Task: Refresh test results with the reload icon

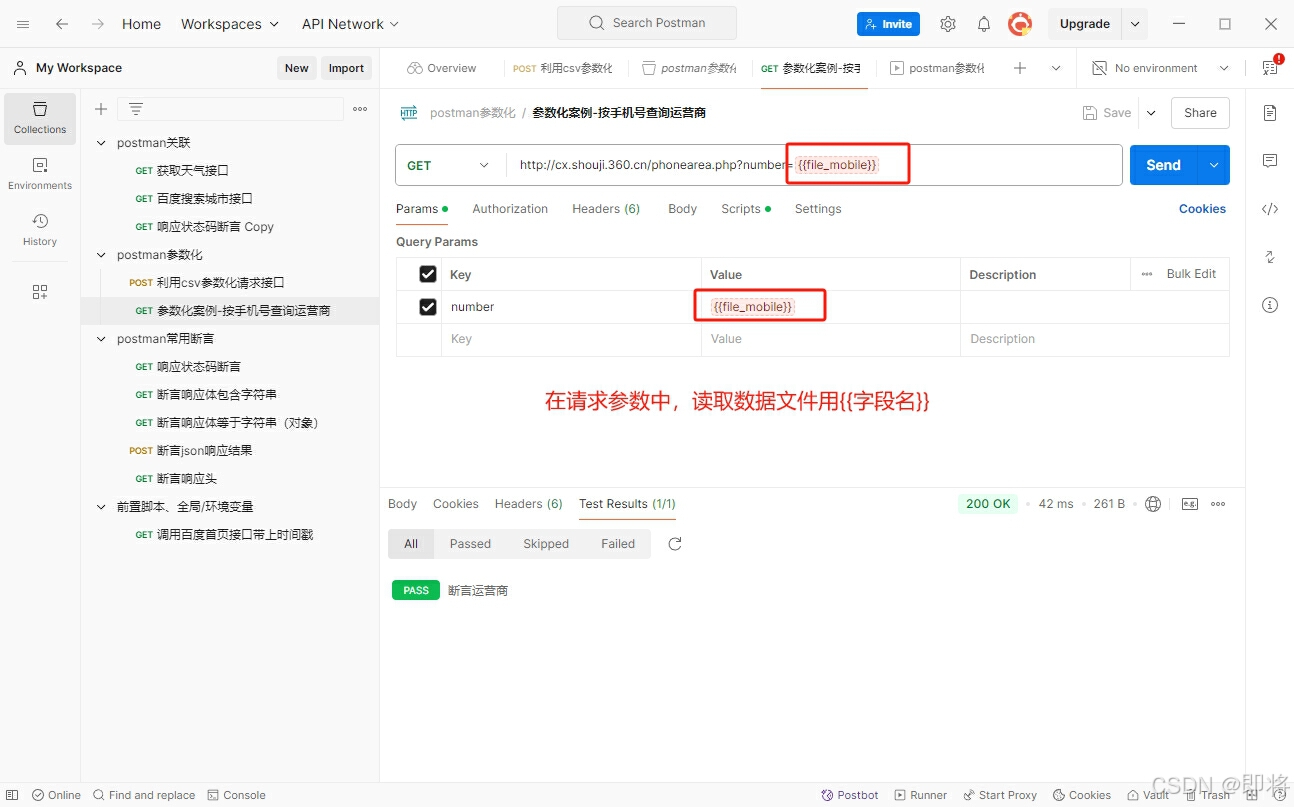Action: [675, 544]
